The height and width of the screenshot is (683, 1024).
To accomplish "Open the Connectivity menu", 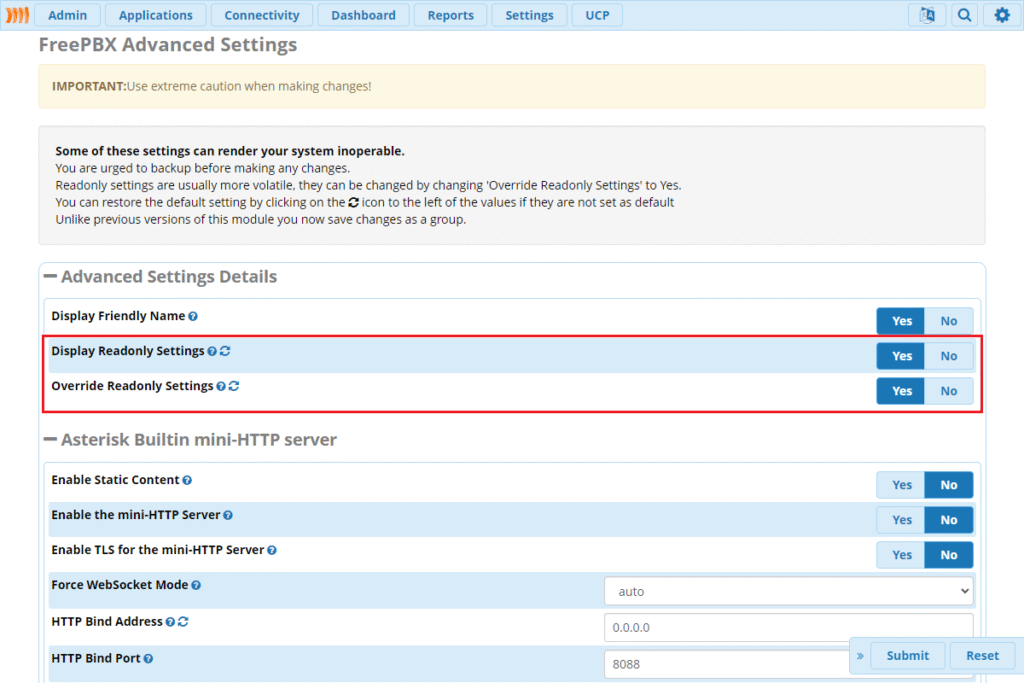I will [261, 15].
